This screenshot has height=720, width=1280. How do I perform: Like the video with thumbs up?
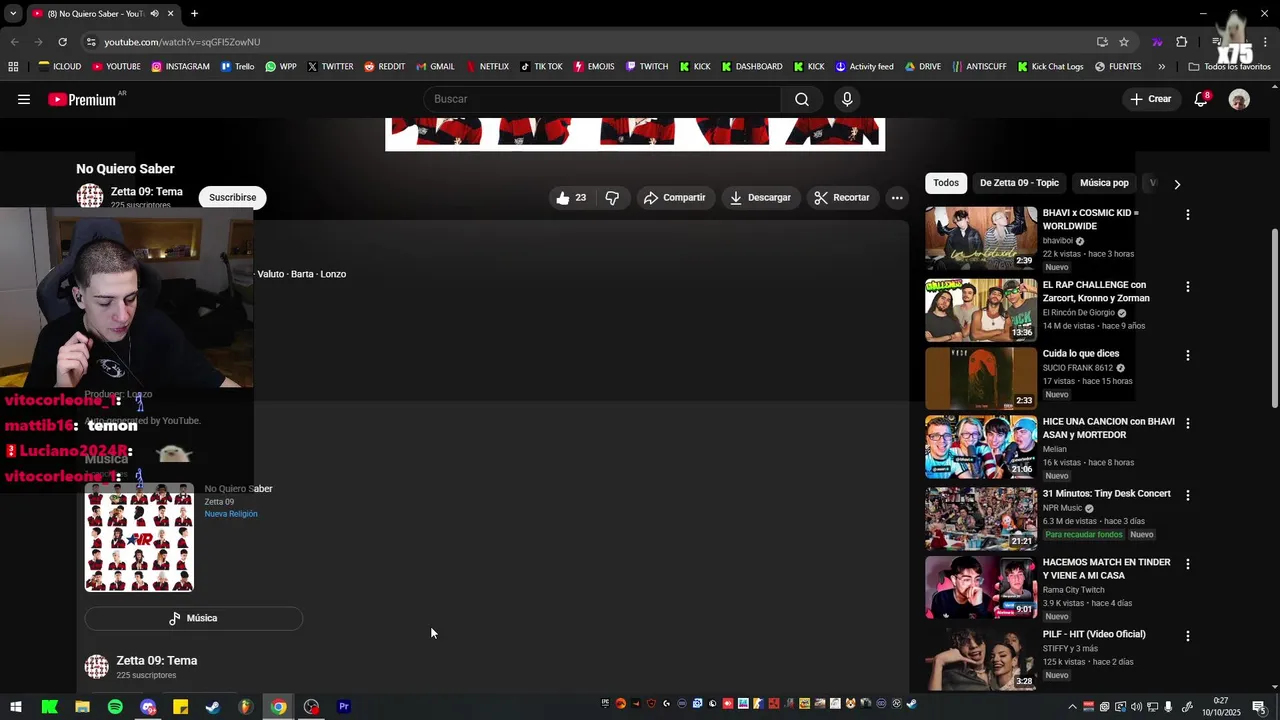tap(571, 198)
